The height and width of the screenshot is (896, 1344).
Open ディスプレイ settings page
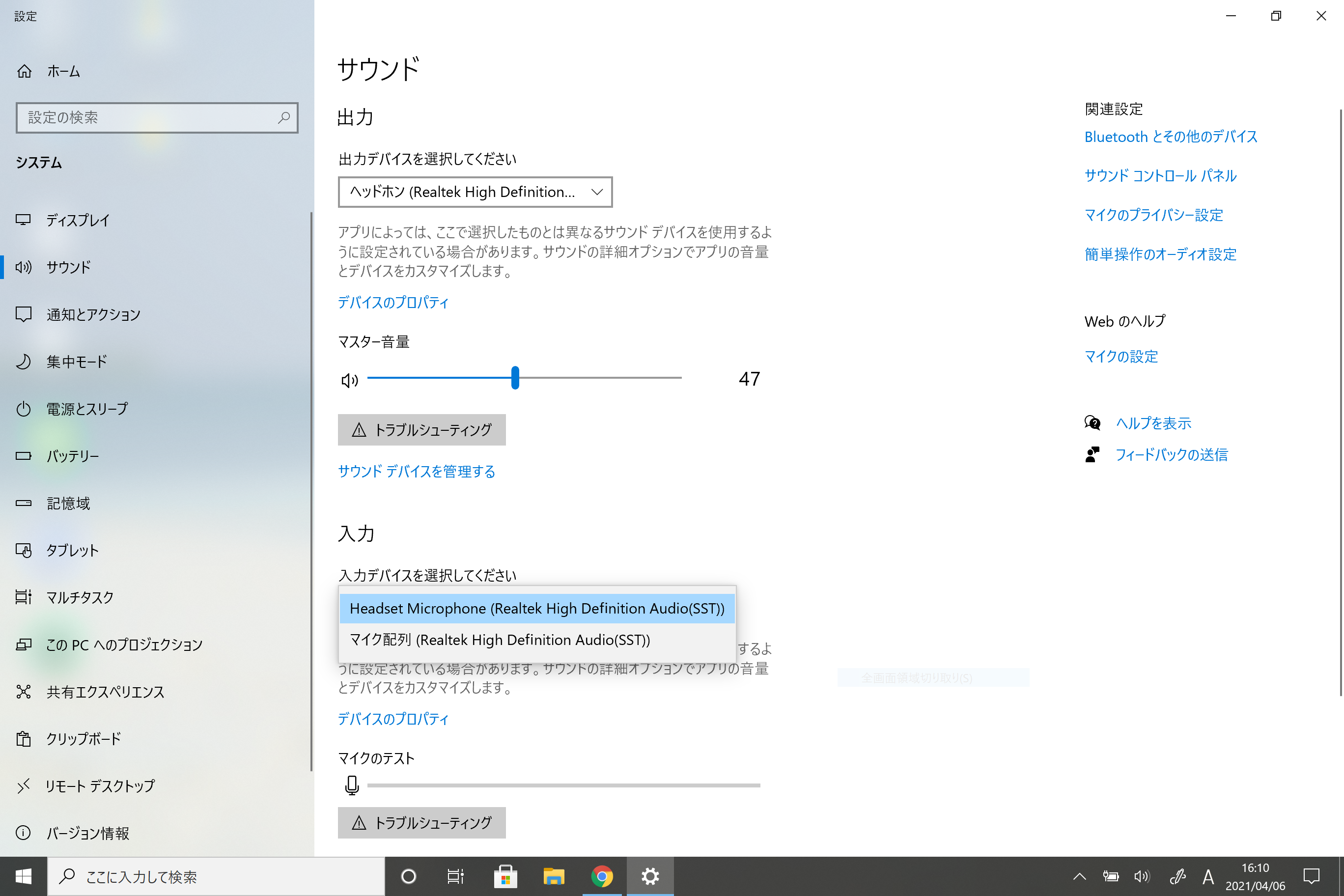click(78, 220)
